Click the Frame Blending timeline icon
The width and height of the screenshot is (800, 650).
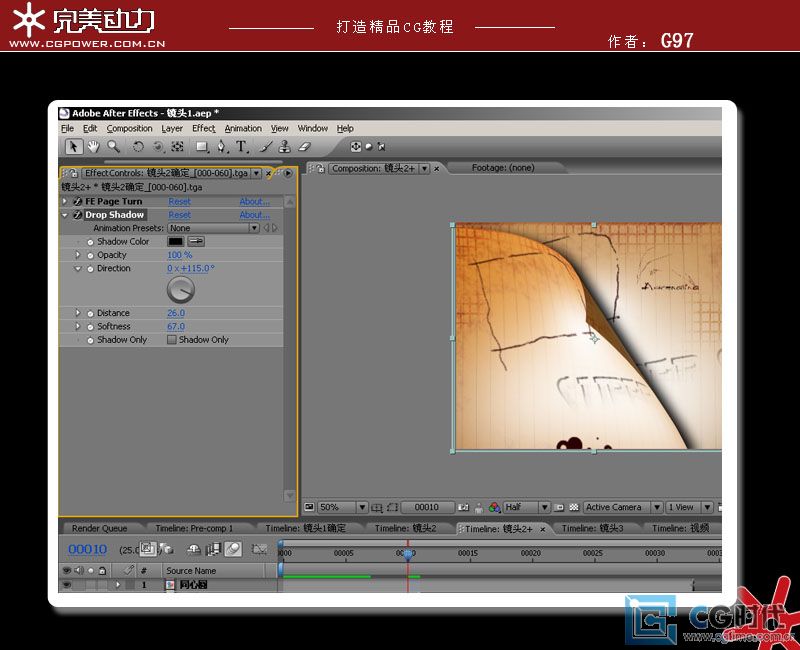213,549
